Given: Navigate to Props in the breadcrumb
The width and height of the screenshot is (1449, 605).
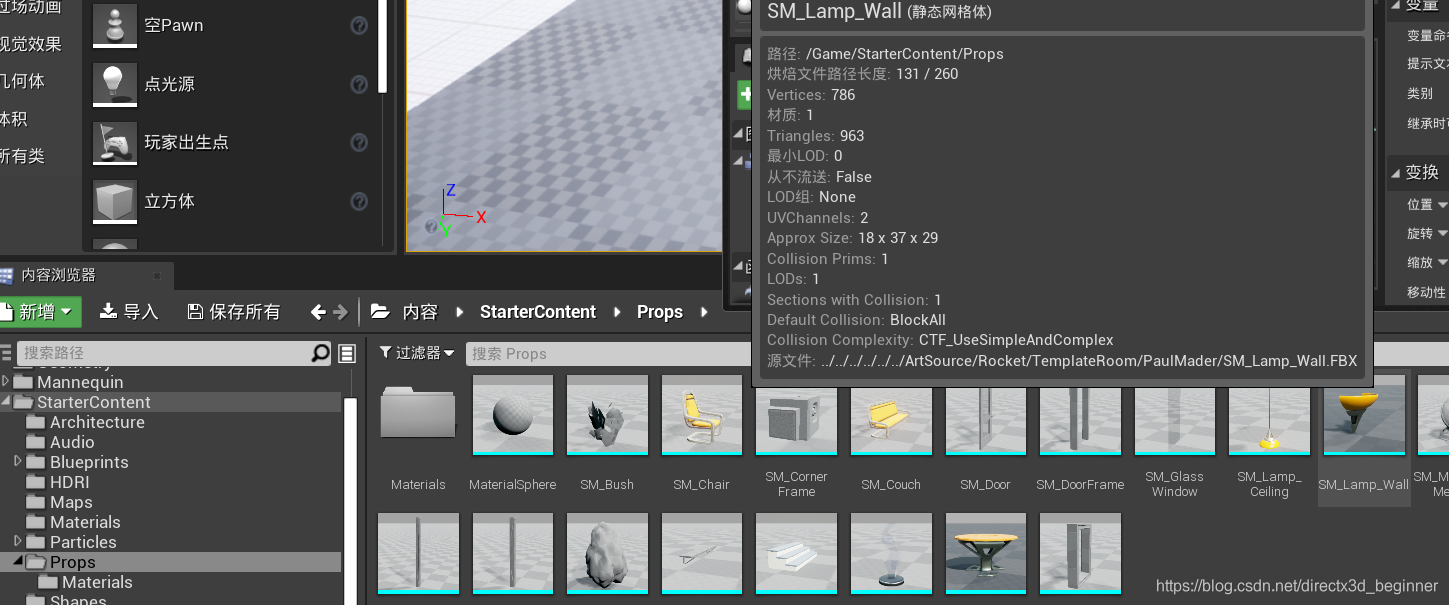Looking at the screenshot, I should [x=660, y=312].
